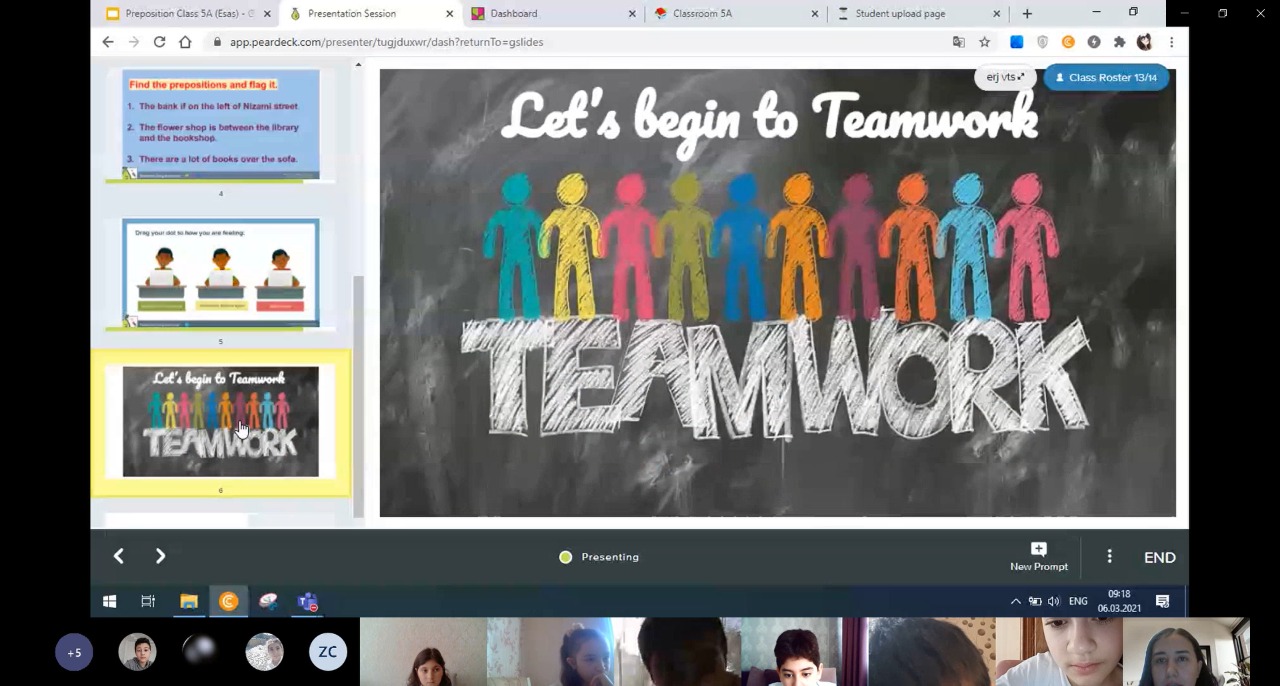
Task: Click the orange C extension icon in toolbar
Action: 1068,42
